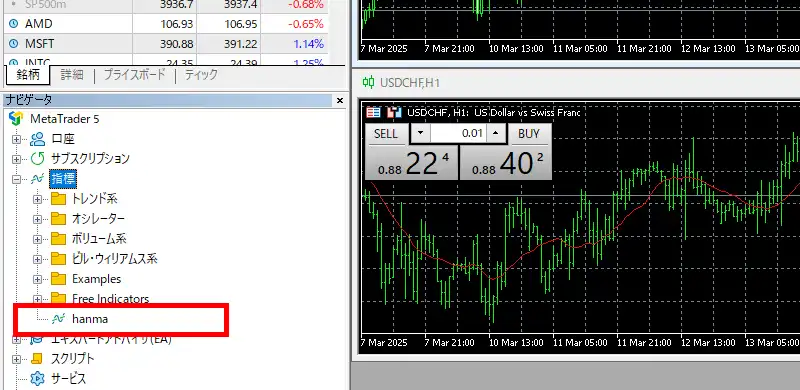
Task: Click MSFT change 1.14%
Action: click(x=309, y=44)
